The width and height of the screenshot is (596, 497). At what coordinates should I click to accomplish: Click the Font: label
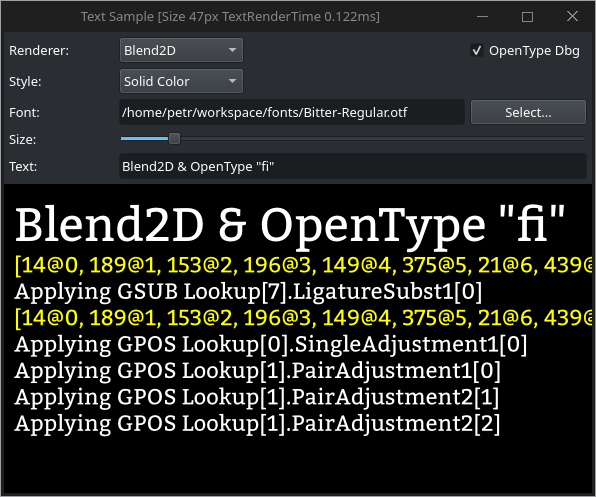[24, 112]
